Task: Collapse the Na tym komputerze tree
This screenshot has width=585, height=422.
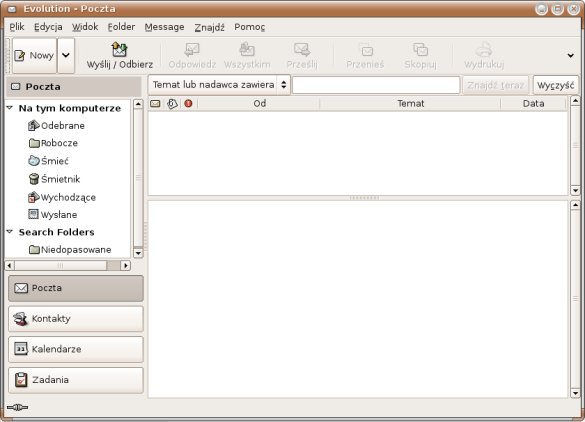Action: click(10, 108)
